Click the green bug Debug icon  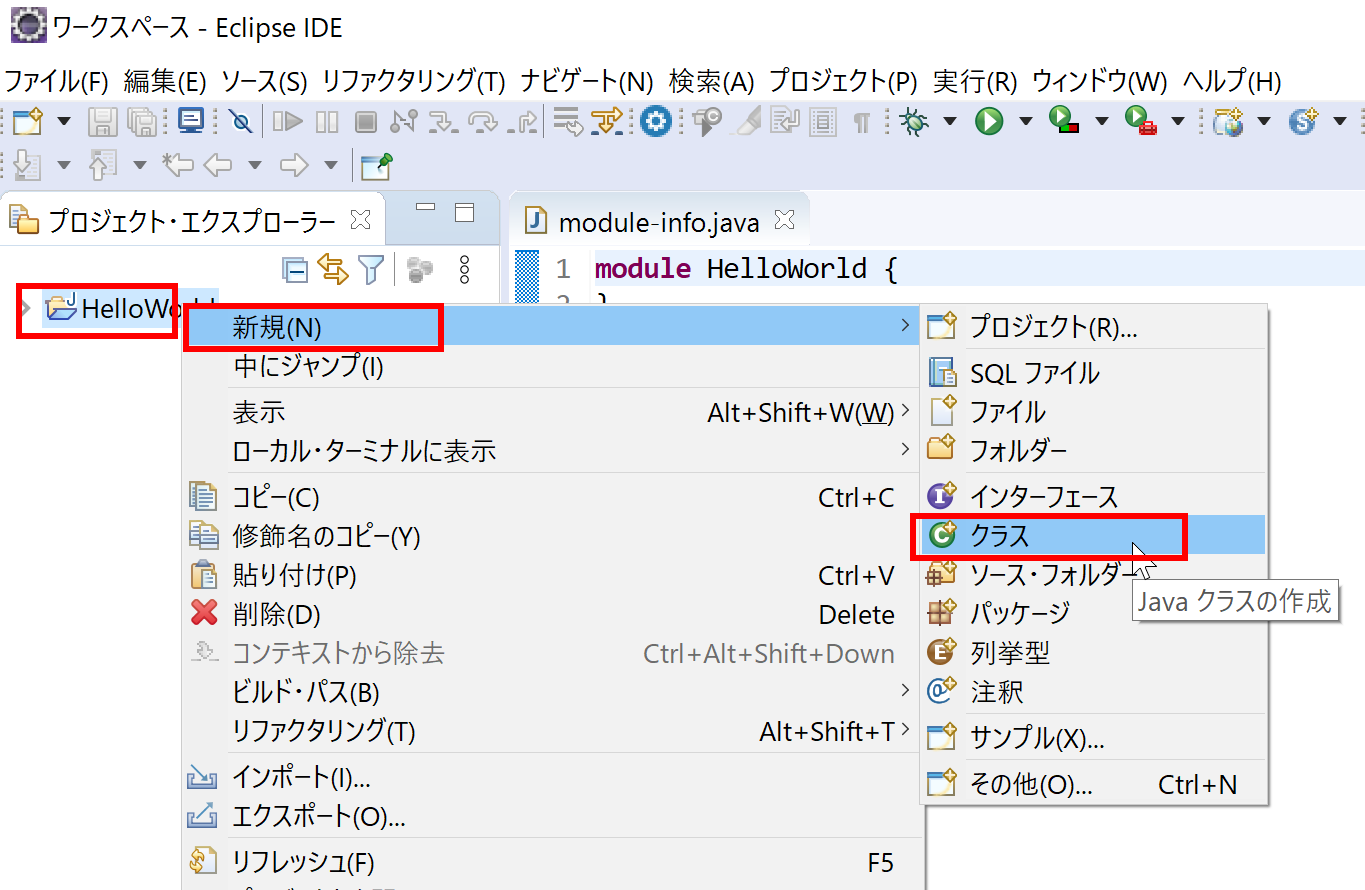[912, 122]
